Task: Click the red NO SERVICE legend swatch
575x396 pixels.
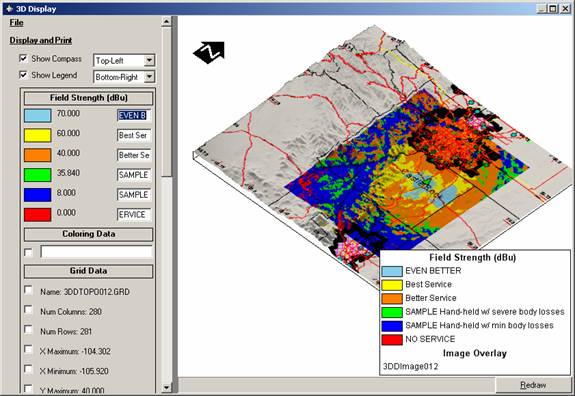Action: (x=392, y=340)
